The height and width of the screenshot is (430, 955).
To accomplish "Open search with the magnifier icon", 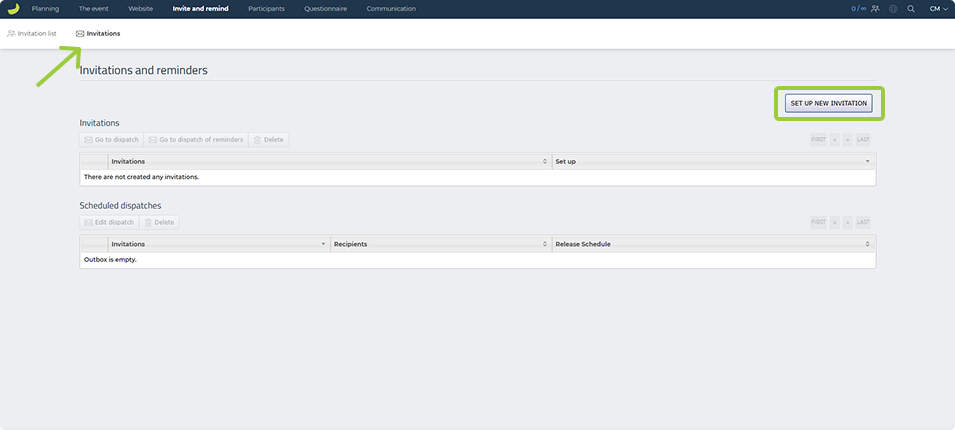I will (910, 9).
